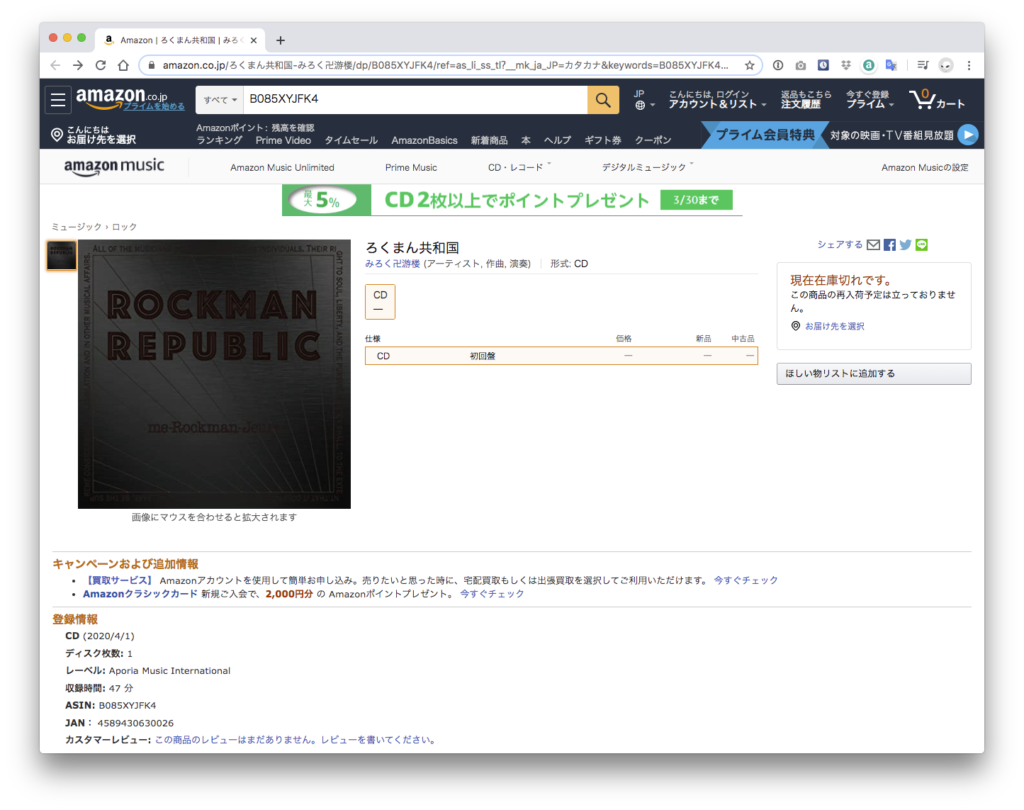The height and width of the screenshot is (810, 1024).
Task: Click the site information icon beside bookmark star
Action: click(x=778, y=65)
